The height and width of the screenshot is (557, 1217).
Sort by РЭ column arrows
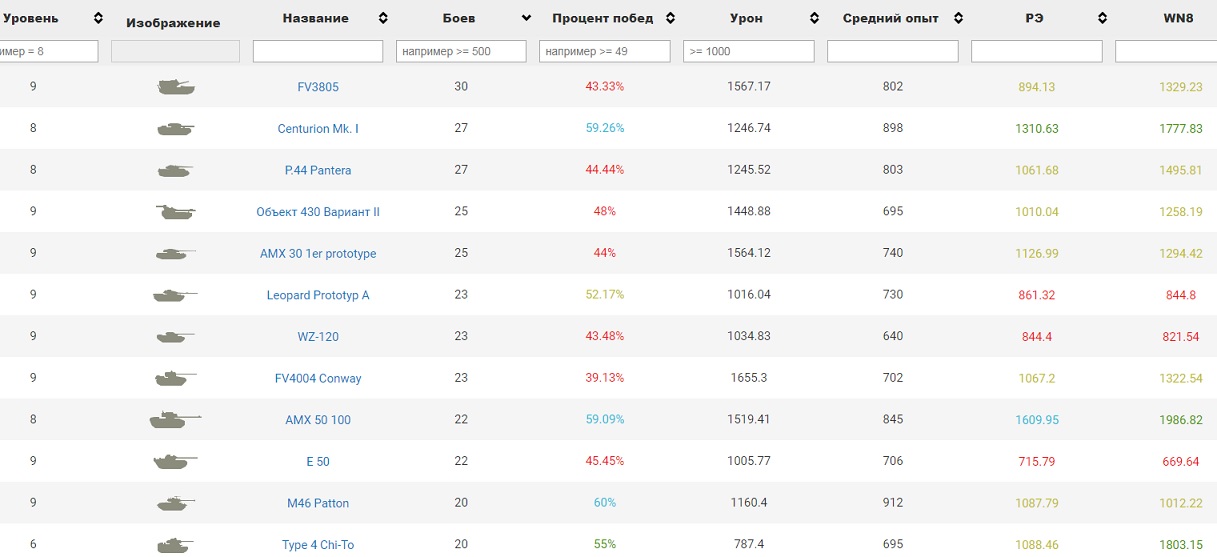1102,18
